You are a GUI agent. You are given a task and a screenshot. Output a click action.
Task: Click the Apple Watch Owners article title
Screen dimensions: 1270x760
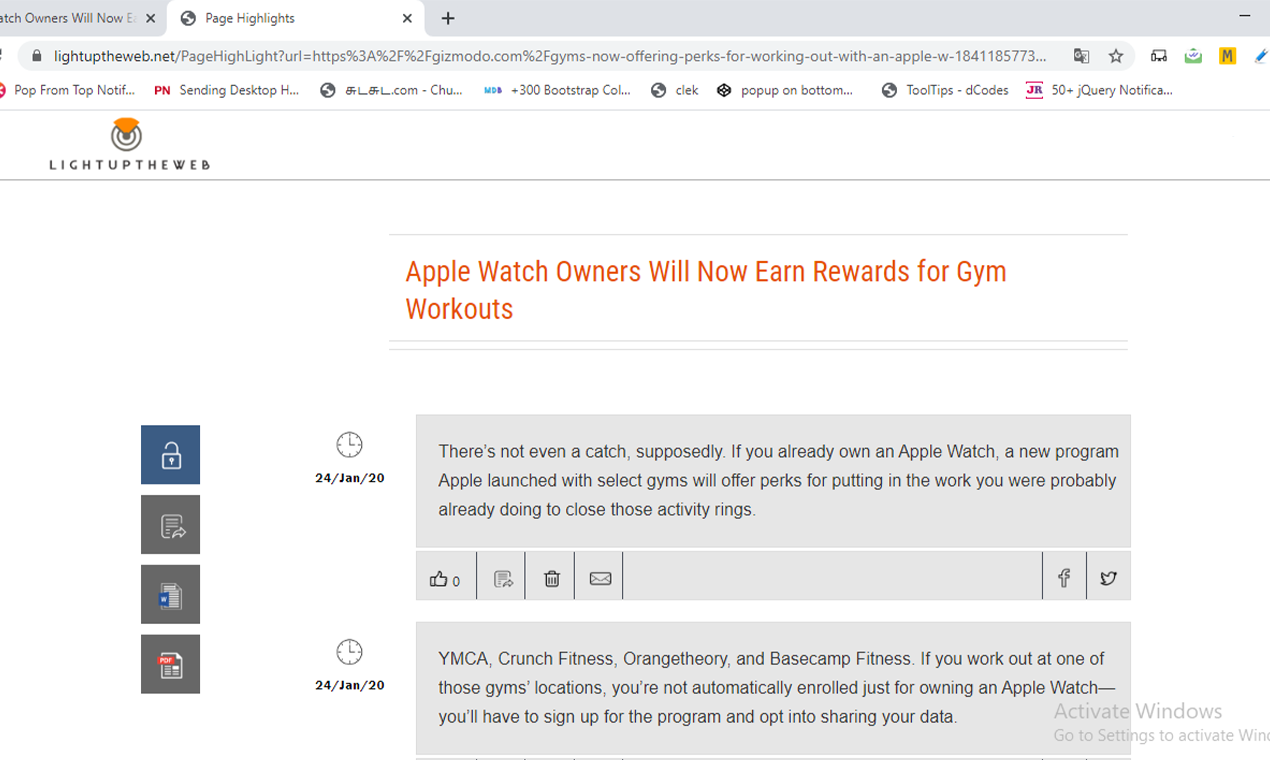(x=706, y=290)
